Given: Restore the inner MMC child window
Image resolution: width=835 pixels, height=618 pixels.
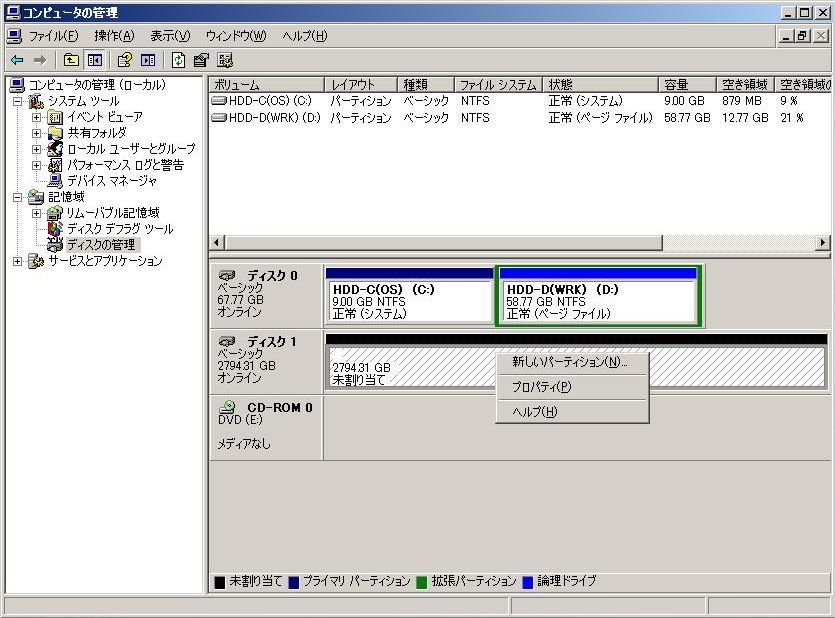Looking at the screenshot, I should (802, 36).
